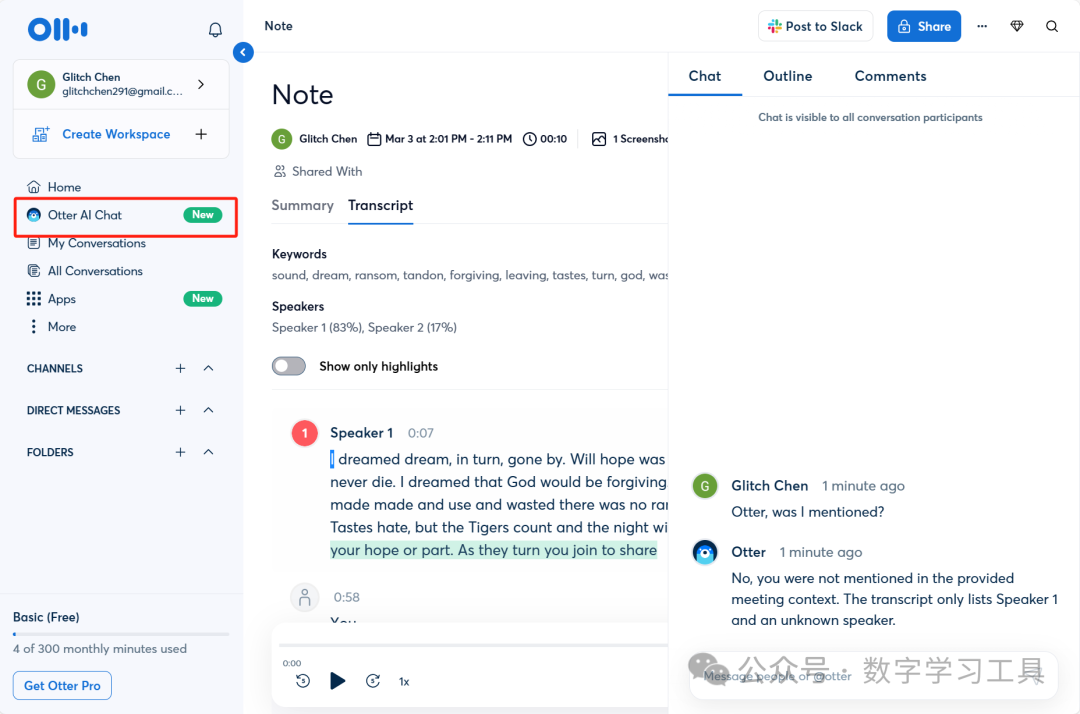Open the search magnifier icon

click(1052, 26)
